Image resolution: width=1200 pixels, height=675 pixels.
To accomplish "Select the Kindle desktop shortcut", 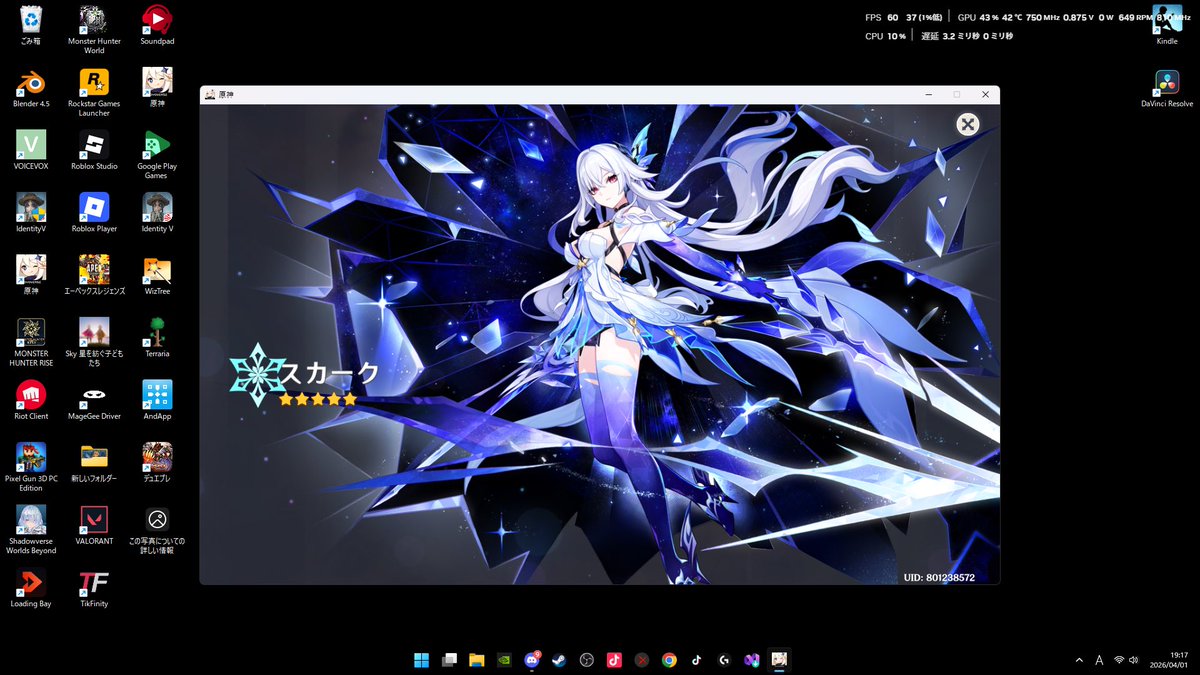I will tap(1167, 26).
